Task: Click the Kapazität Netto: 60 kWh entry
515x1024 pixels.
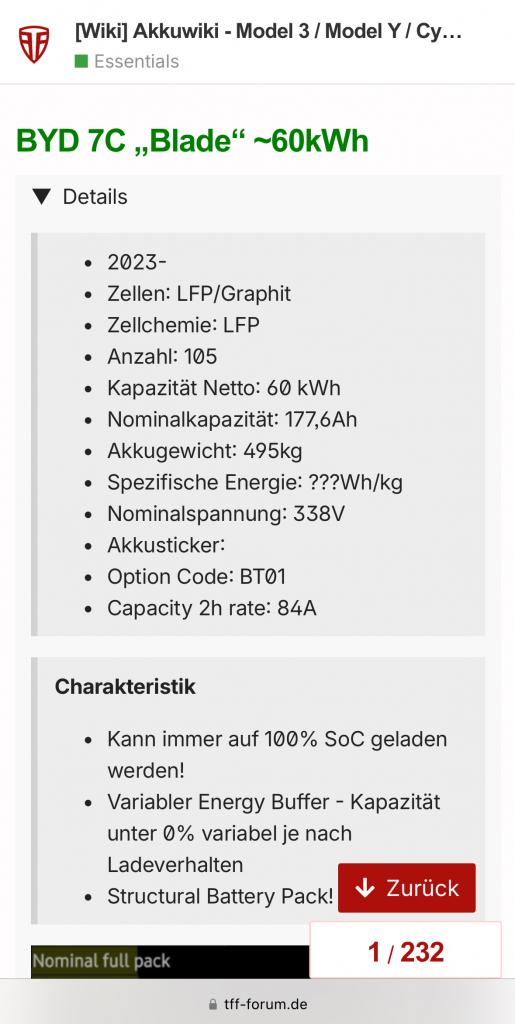Action: pos(224,389)
